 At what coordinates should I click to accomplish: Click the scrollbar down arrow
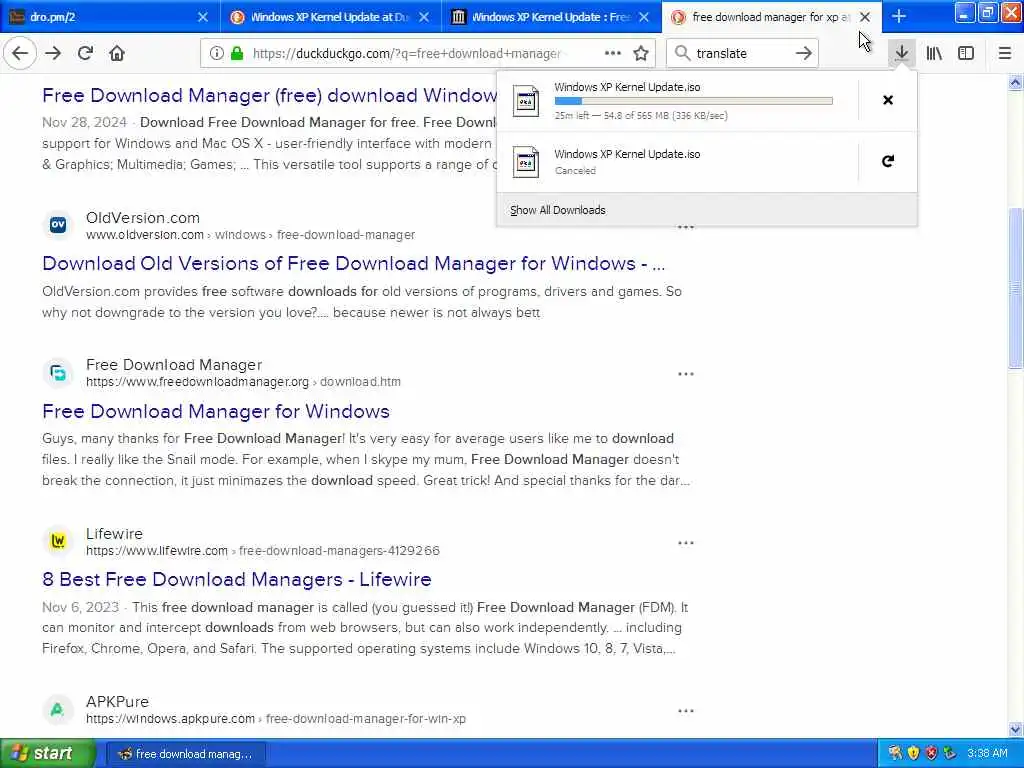1016,729
